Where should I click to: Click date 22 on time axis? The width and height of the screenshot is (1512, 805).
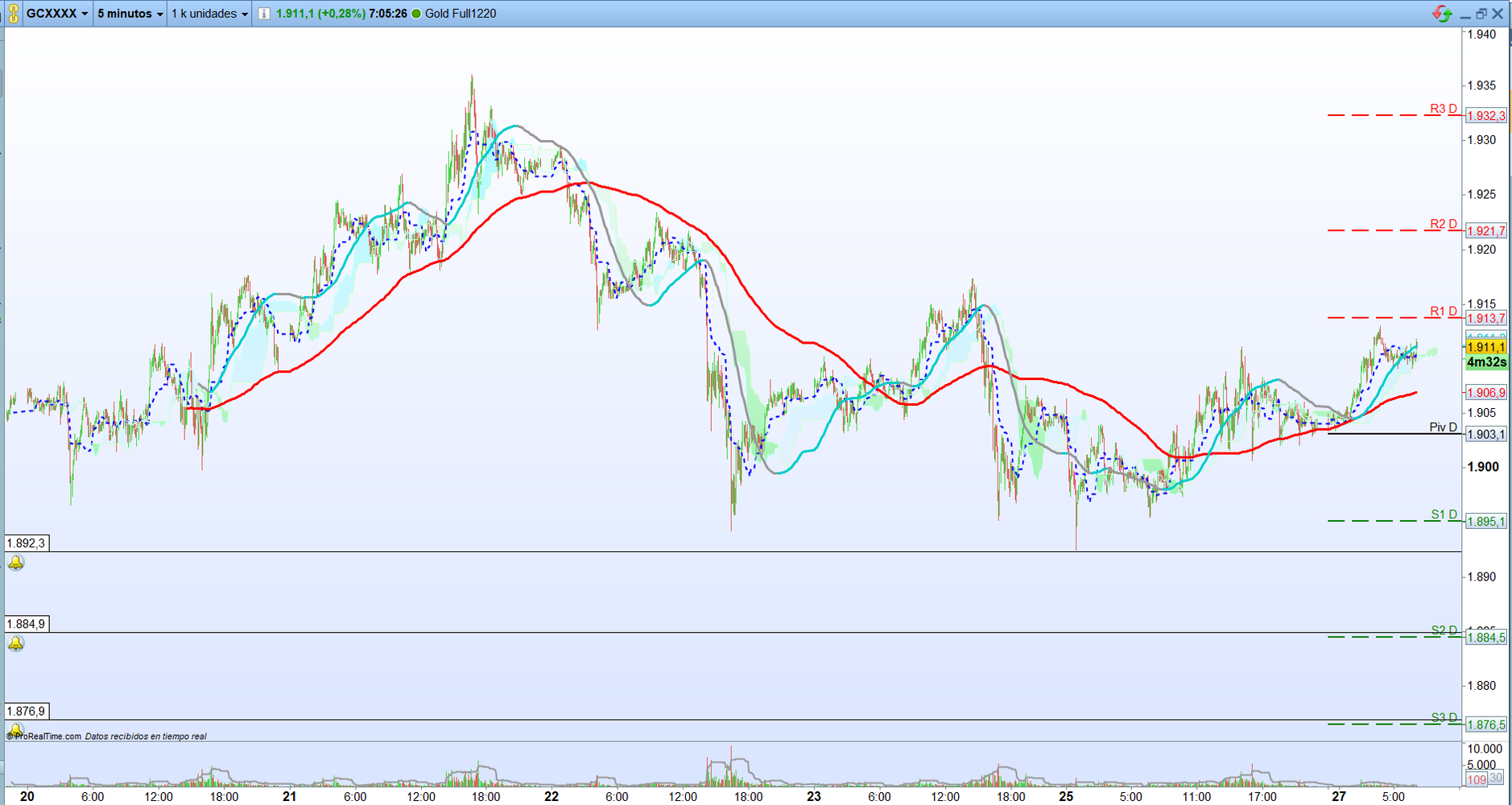pyautogui.click(x=552, y=796)
